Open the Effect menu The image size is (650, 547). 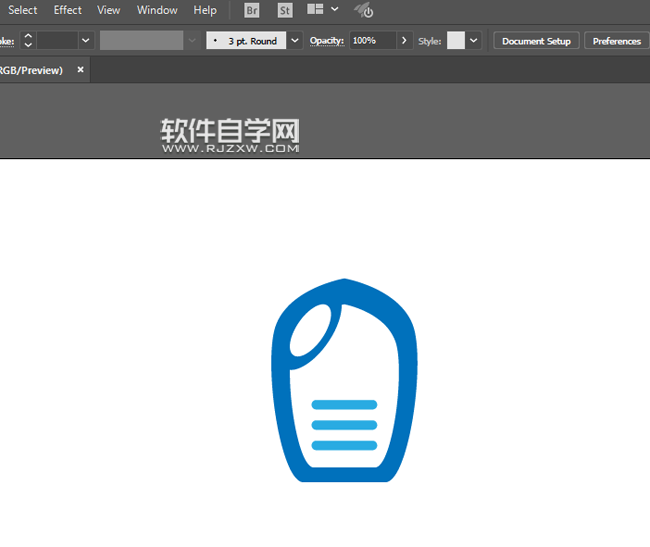[68, 10]
